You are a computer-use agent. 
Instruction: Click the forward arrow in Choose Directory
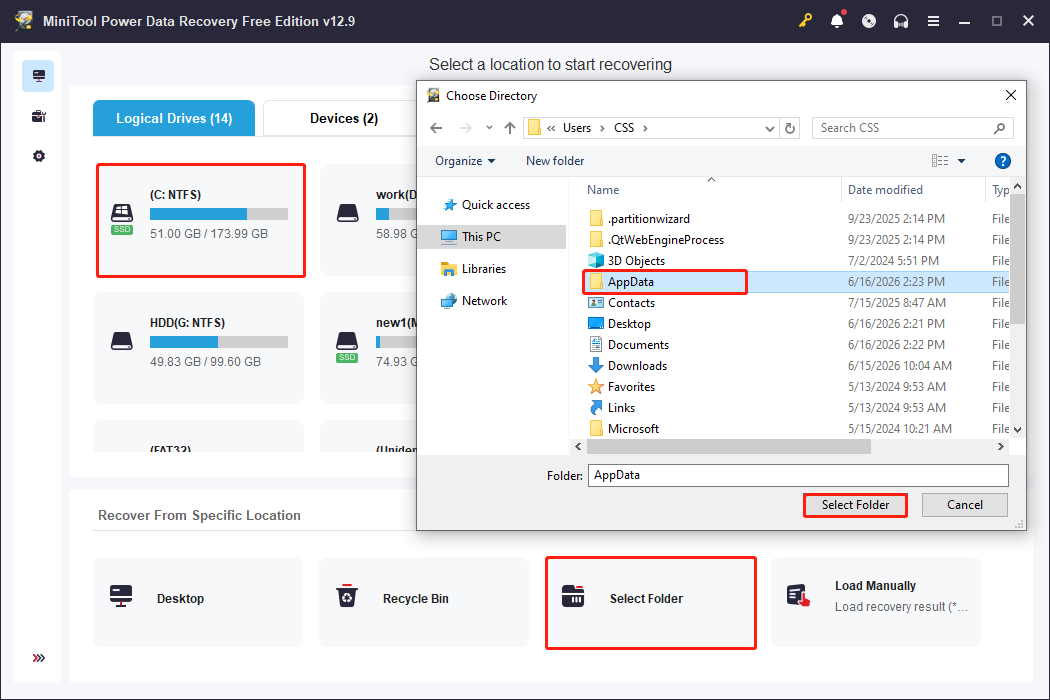[465, 128]
